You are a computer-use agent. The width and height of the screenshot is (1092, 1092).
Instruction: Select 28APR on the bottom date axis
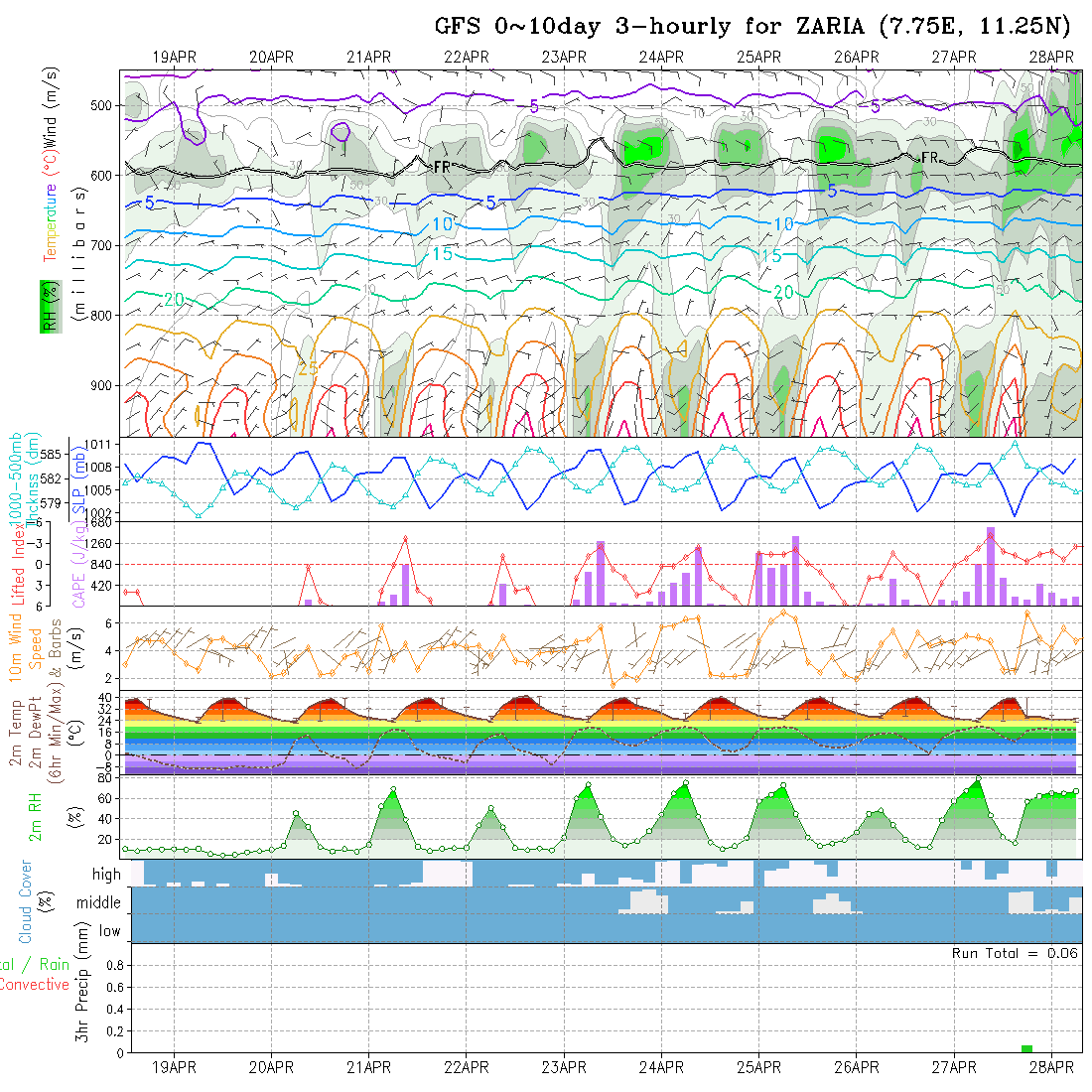point(1050,1067)
